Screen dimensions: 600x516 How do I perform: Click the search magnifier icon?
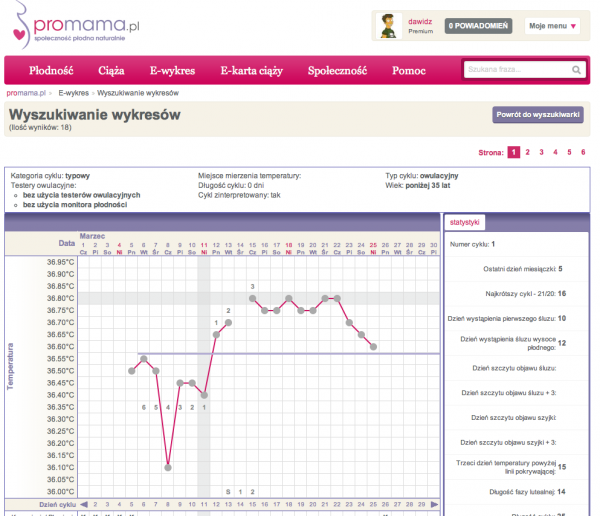(x=576, y=70)
